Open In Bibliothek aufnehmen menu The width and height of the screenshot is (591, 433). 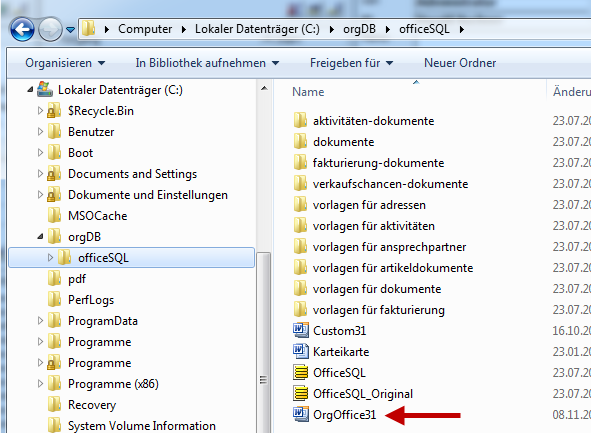(x=207, y=63)
